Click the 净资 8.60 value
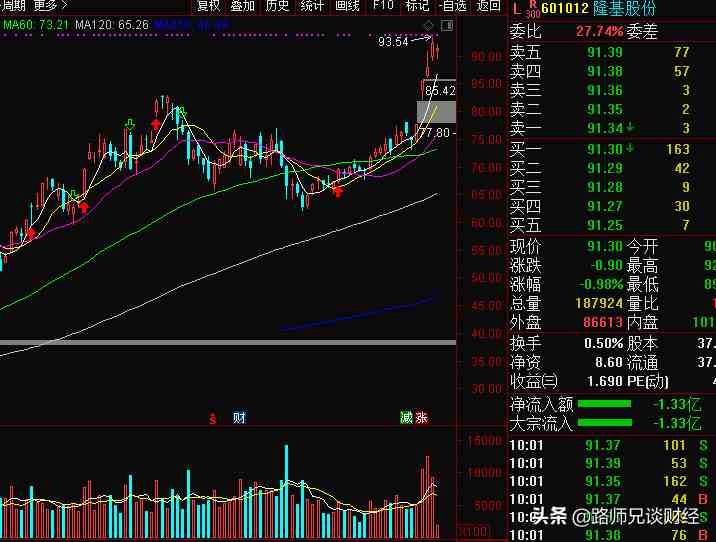 tap(609, 362)
